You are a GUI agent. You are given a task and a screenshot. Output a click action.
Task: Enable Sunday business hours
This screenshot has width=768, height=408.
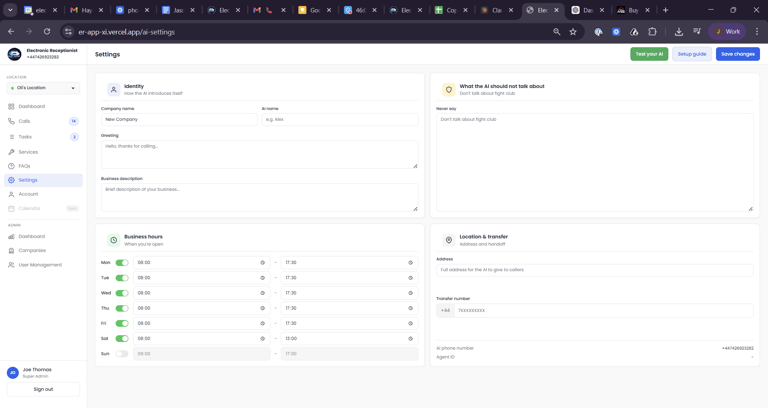[x=122, y=354]
